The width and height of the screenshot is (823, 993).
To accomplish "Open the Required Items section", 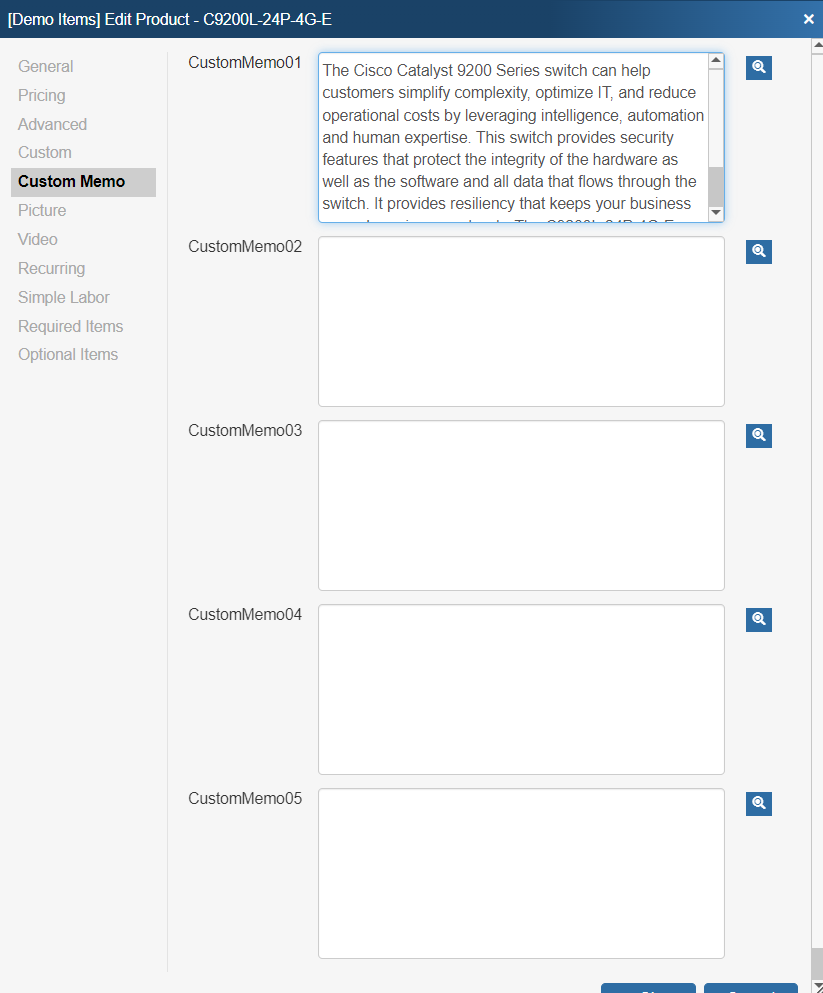I will click(71, 327).
